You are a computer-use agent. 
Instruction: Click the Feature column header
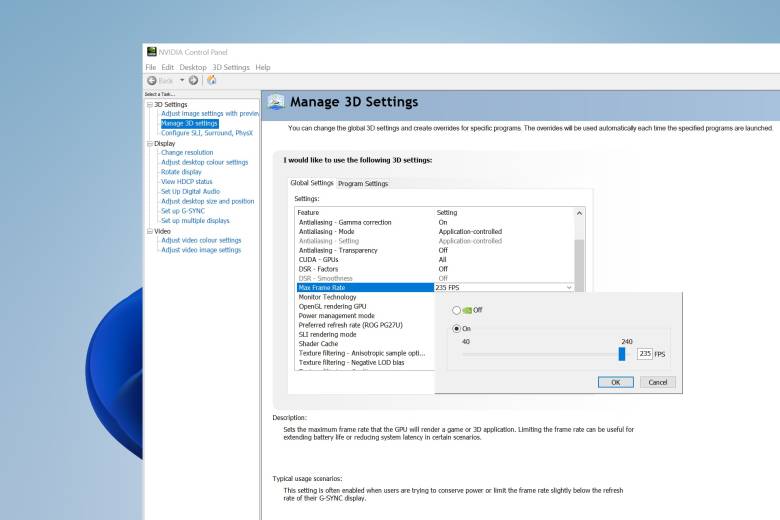[365, 212]
